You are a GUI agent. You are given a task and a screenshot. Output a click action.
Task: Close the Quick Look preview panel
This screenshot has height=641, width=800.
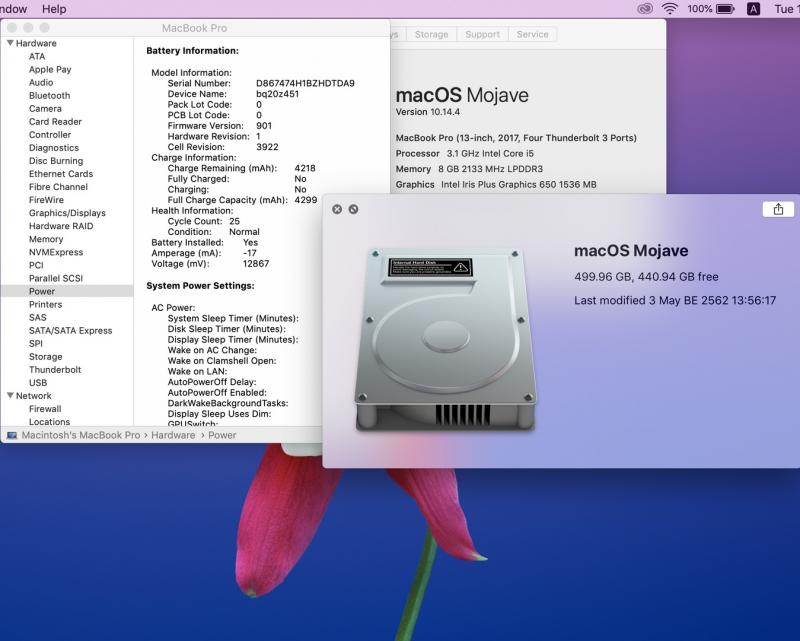coord(337,209)
